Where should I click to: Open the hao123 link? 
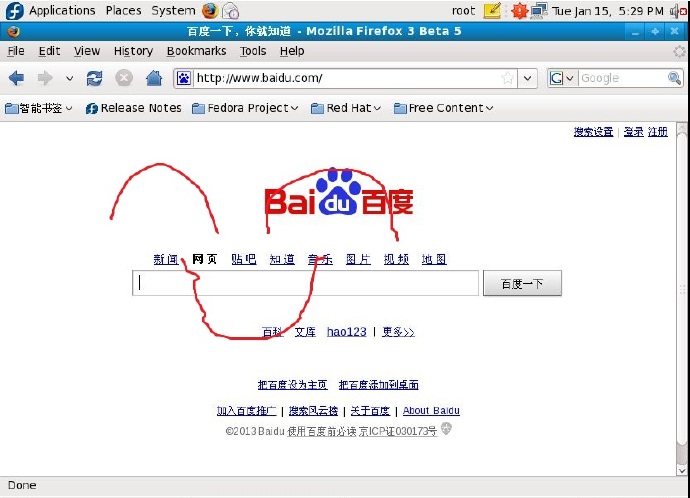pos(347,332)
